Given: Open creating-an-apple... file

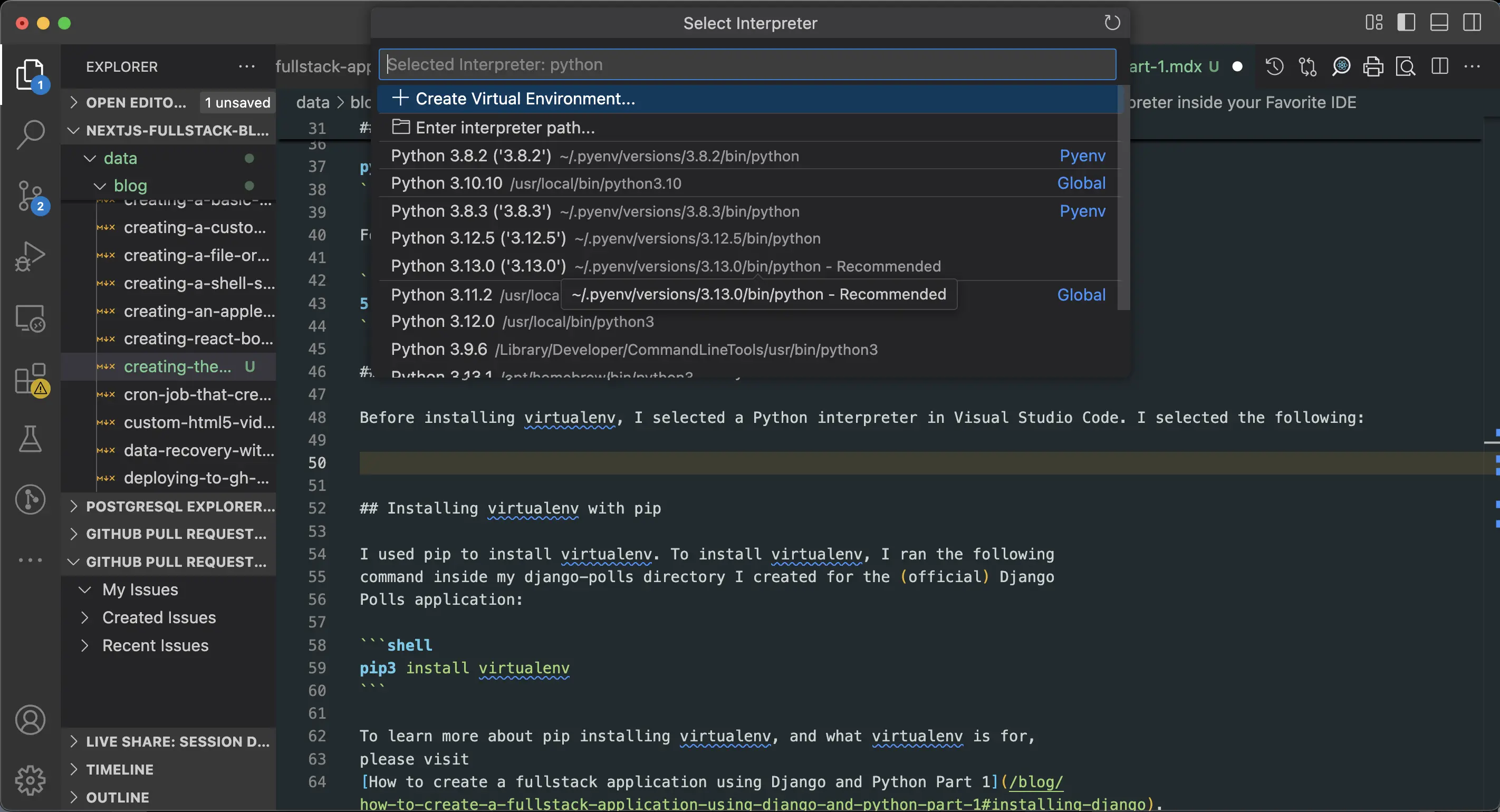Looking at the screenshot, I should tap(168, 312).
